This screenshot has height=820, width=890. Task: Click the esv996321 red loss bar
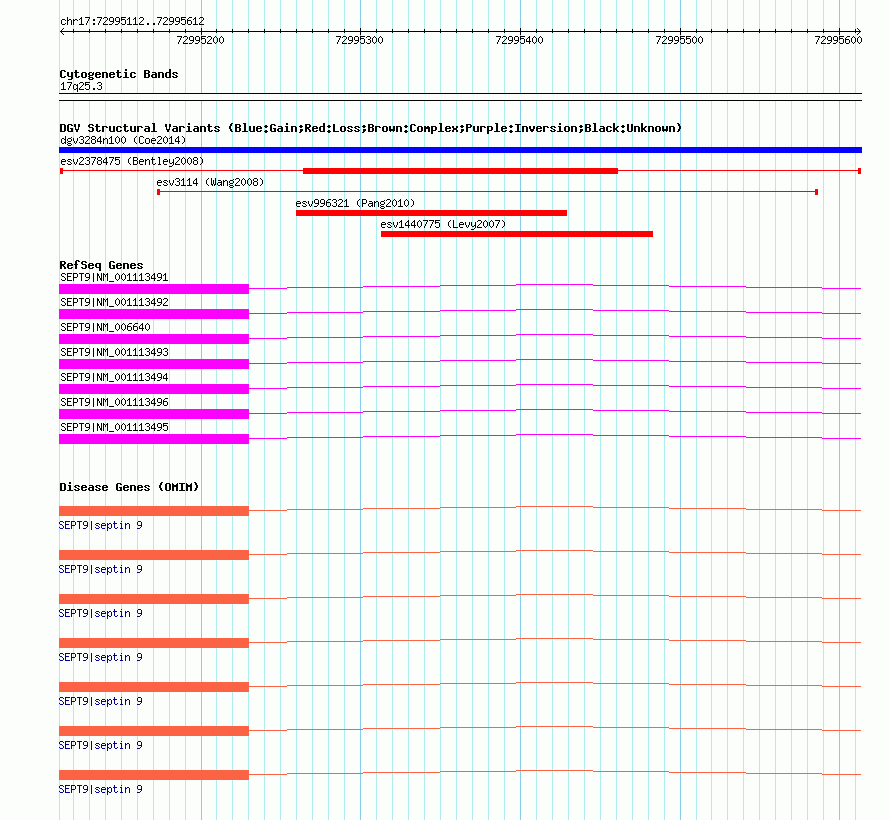pos(431,213)
